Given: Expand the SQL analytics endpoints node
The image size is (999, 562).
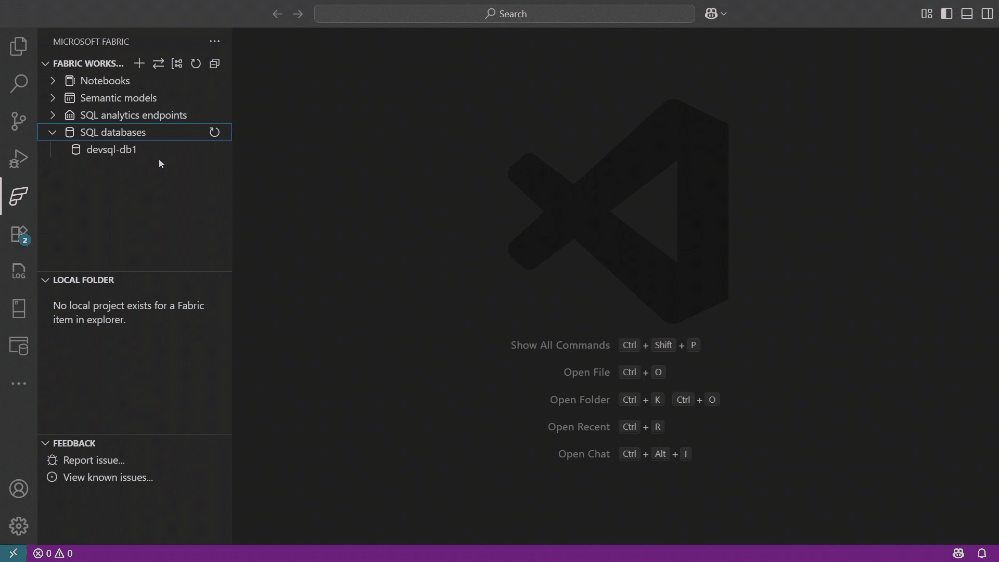Looking at the screenshot, I should [53, 115].
